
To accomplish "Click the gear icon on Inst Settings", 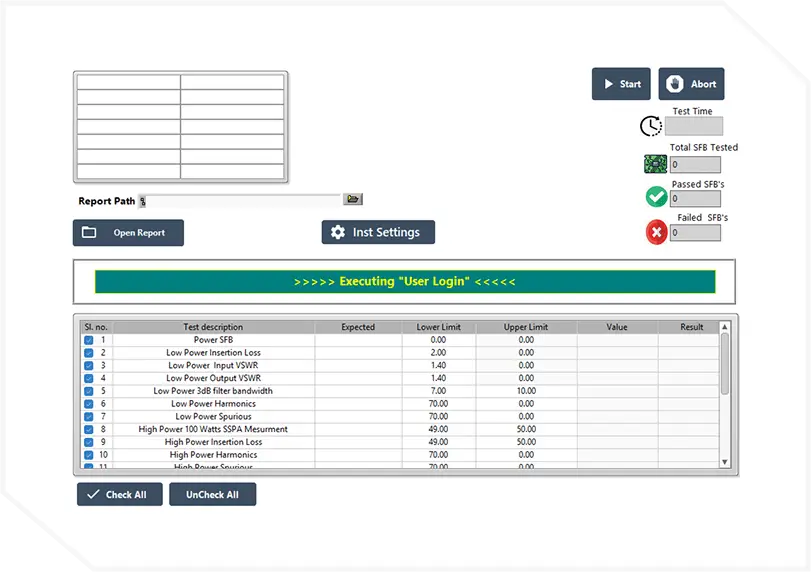I will [338, 233].
